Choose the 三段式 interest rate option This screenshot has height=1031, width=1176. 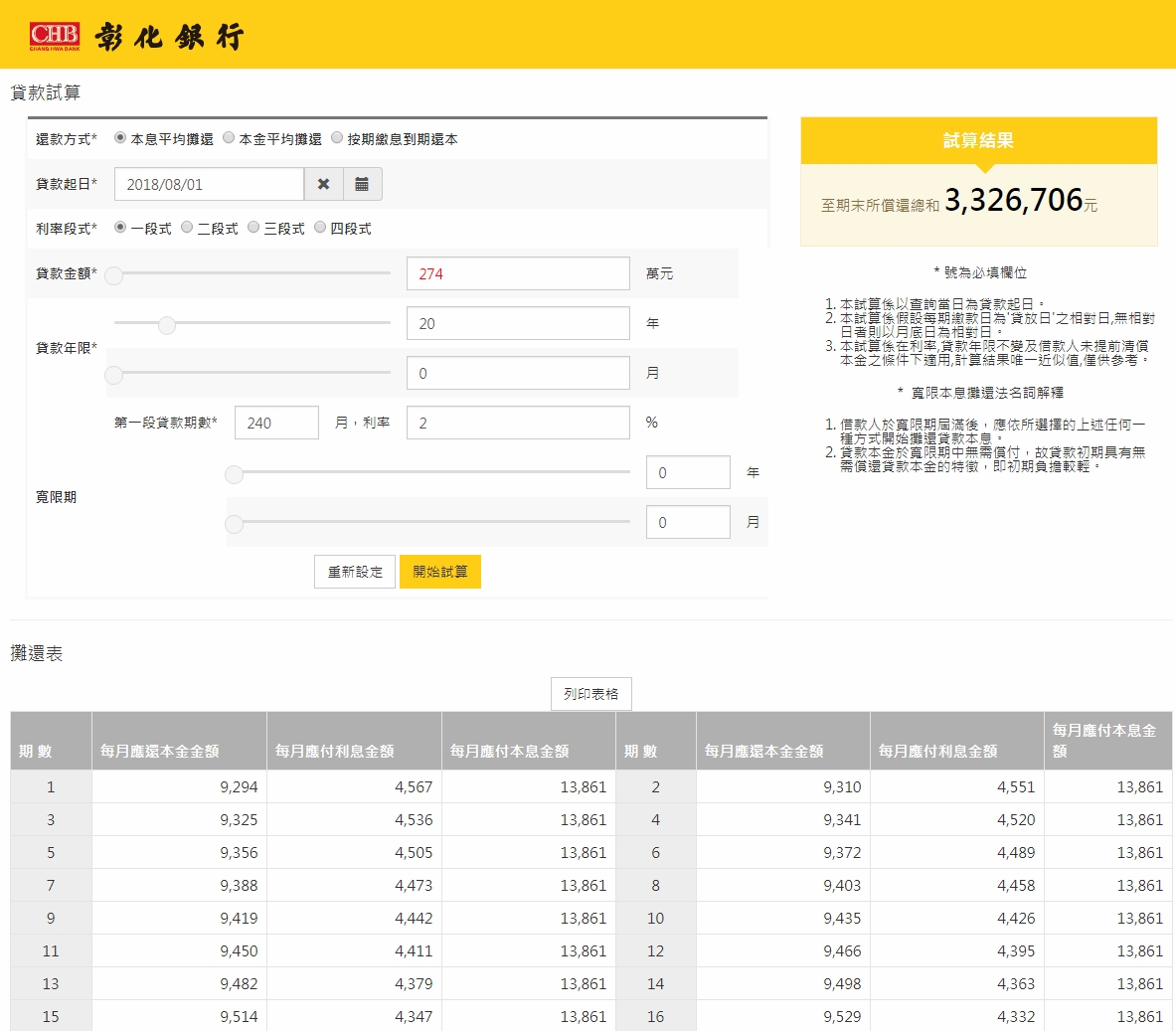[252, 227]
